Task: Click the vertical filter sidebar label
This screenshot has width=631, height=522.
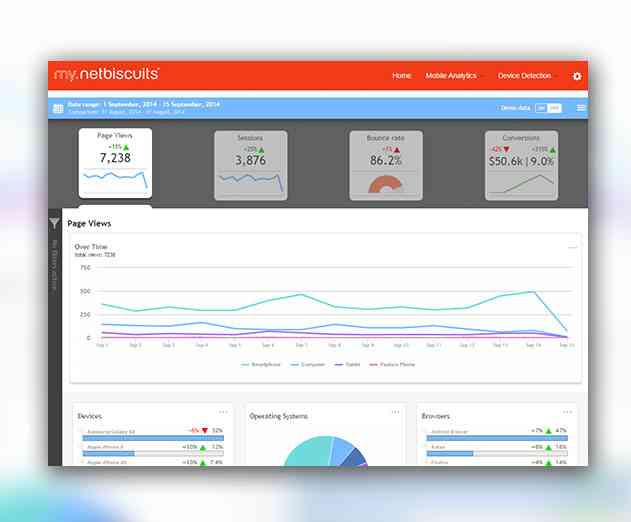Action: 54,266
